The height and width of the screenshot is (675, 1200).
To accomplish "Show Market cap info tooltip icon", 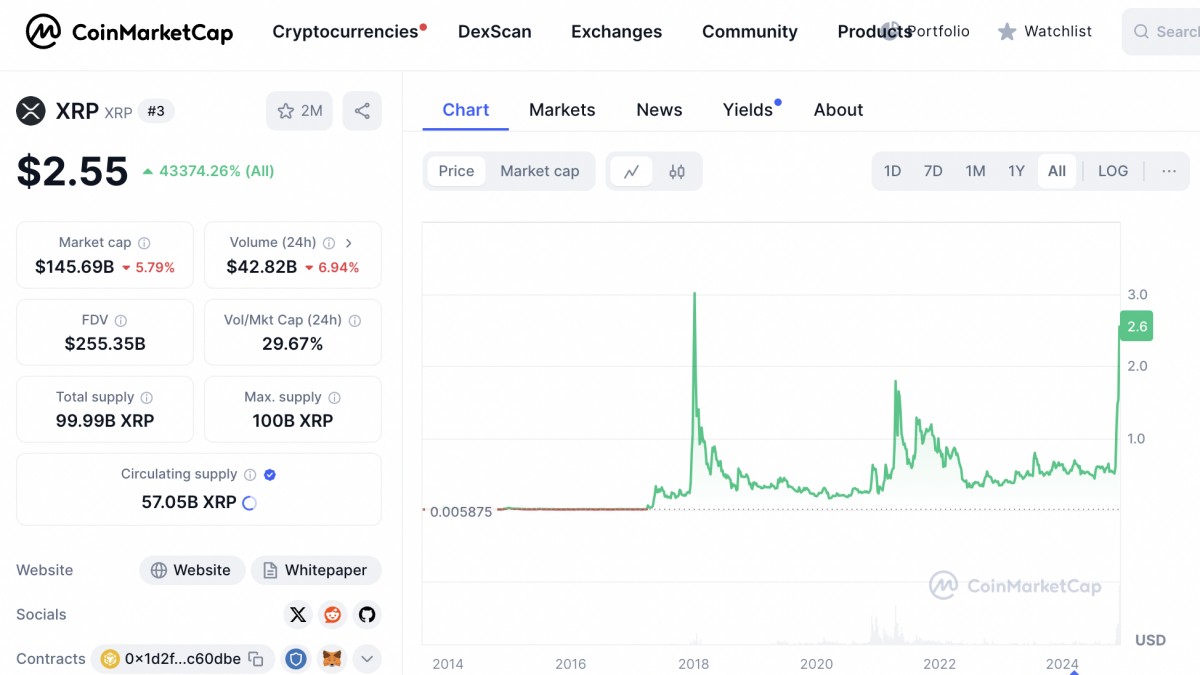I will point(144,243).
